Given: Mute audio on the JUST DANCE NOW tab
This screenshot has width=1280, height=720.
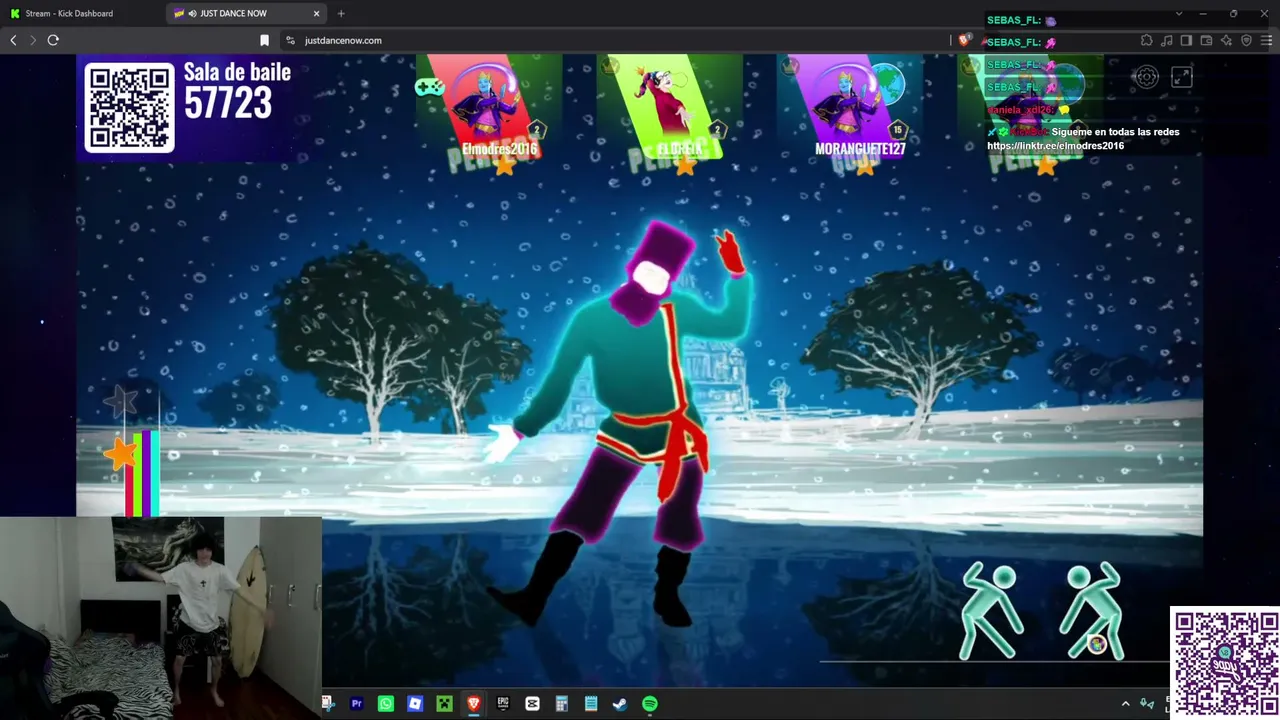Looking at the screenshot, I should (192, 13).
